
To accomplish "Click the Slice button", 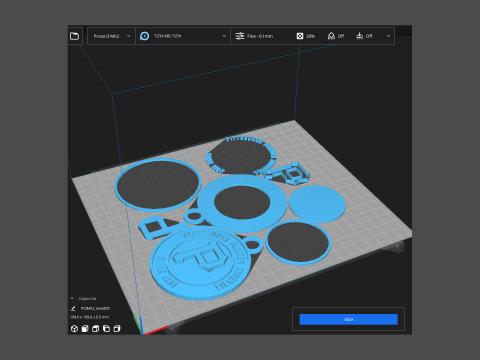I will pos(349,319).
